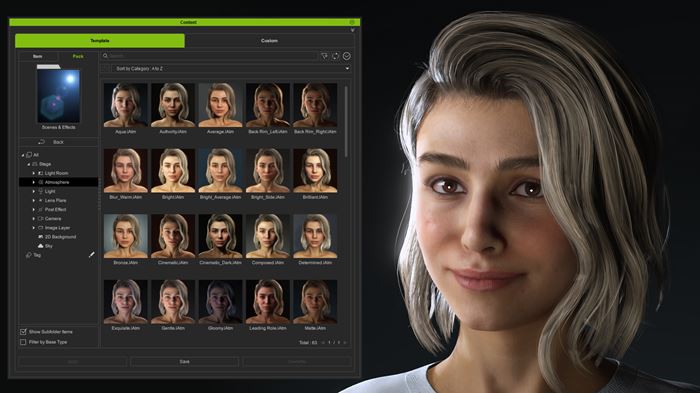Click the Post Effect icon in the tree

41,209
